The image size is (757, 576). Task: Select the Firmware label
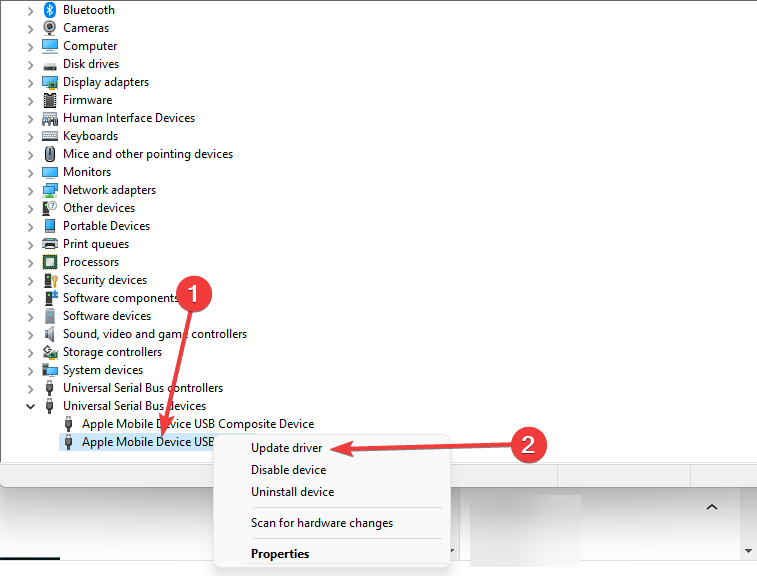87,100
